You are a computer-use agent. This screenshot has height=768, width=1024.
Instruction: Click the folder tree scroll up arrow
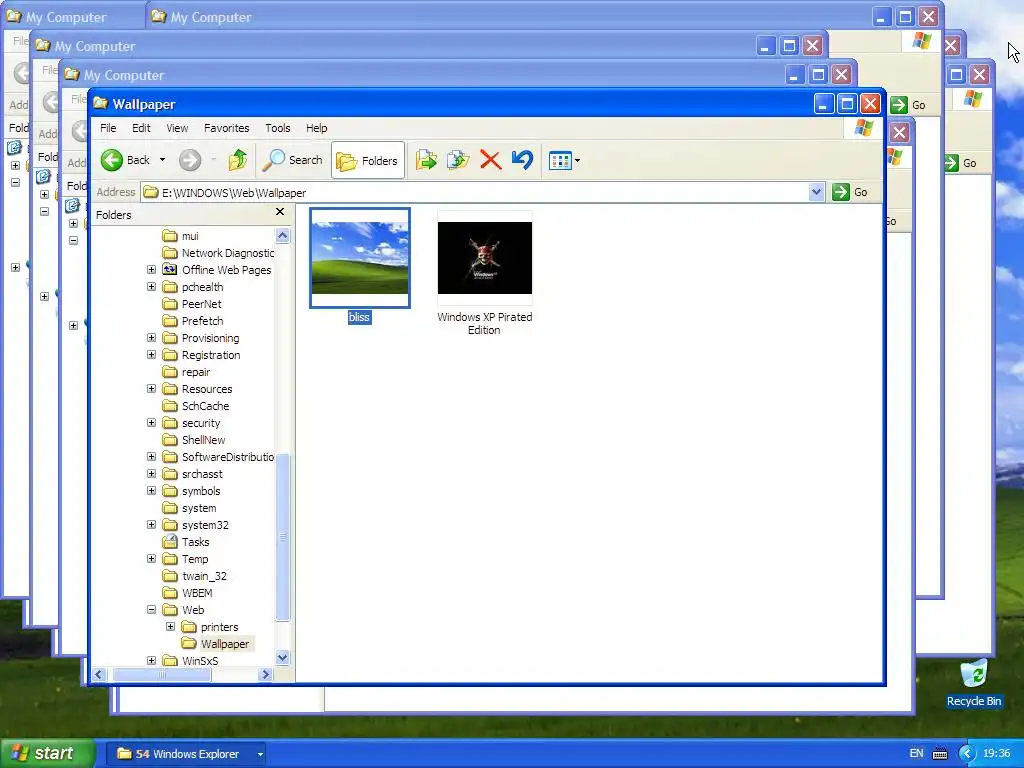283,236
